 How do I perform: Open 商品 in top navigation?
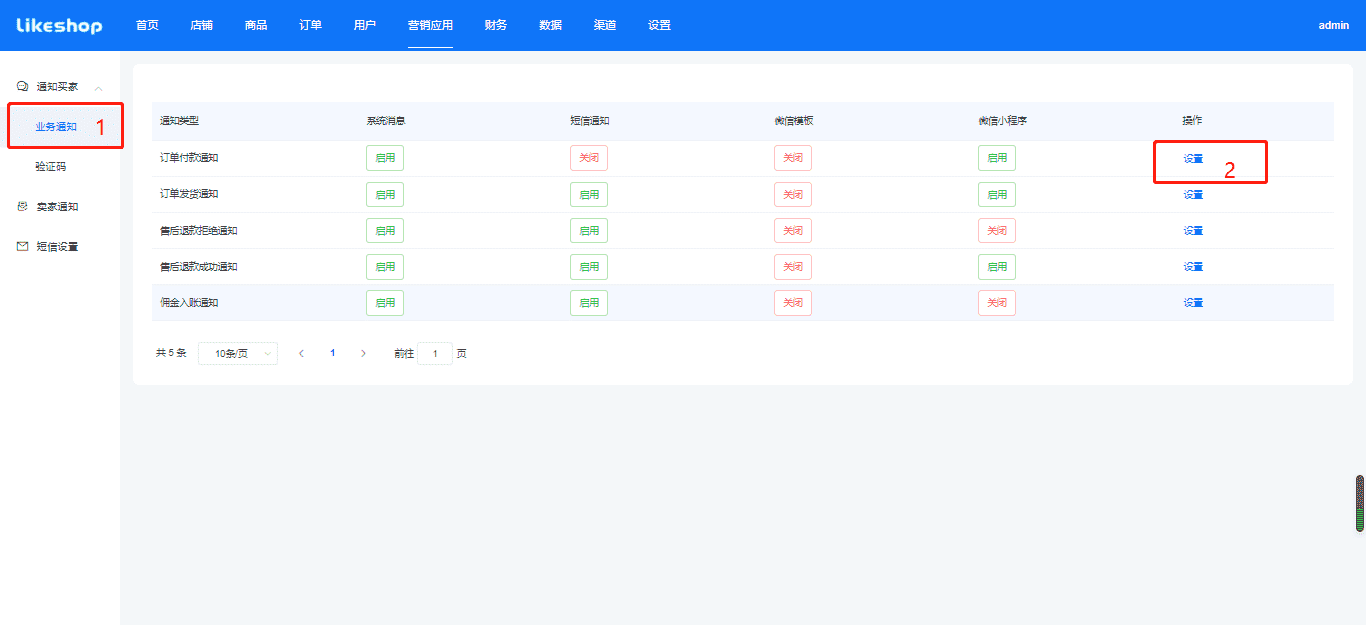tap(256, 25)
